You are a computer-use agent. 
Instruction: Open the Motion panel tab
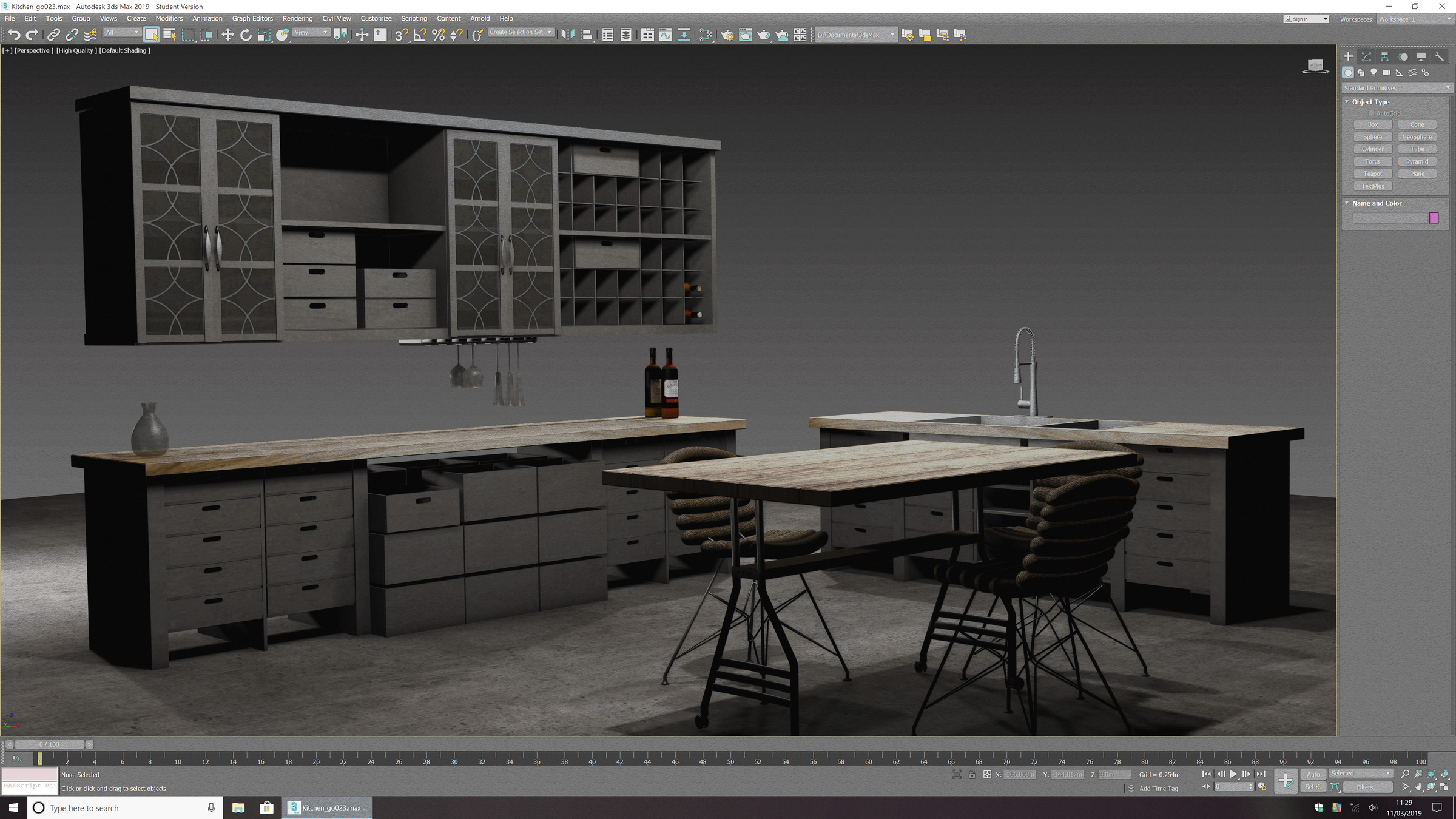pos(1403,56)
